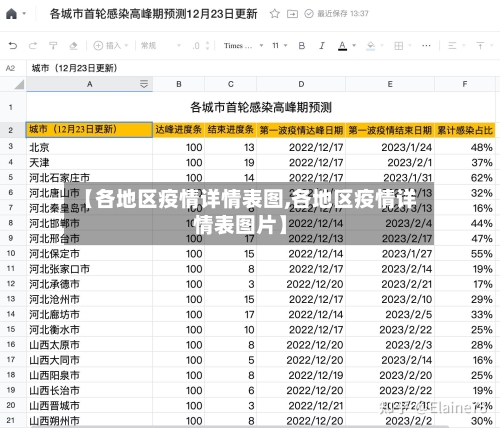Screen dimensions: 500x428
Task: Activate the format painter tool
Action: pyautogui.click(x=53, y=46)
